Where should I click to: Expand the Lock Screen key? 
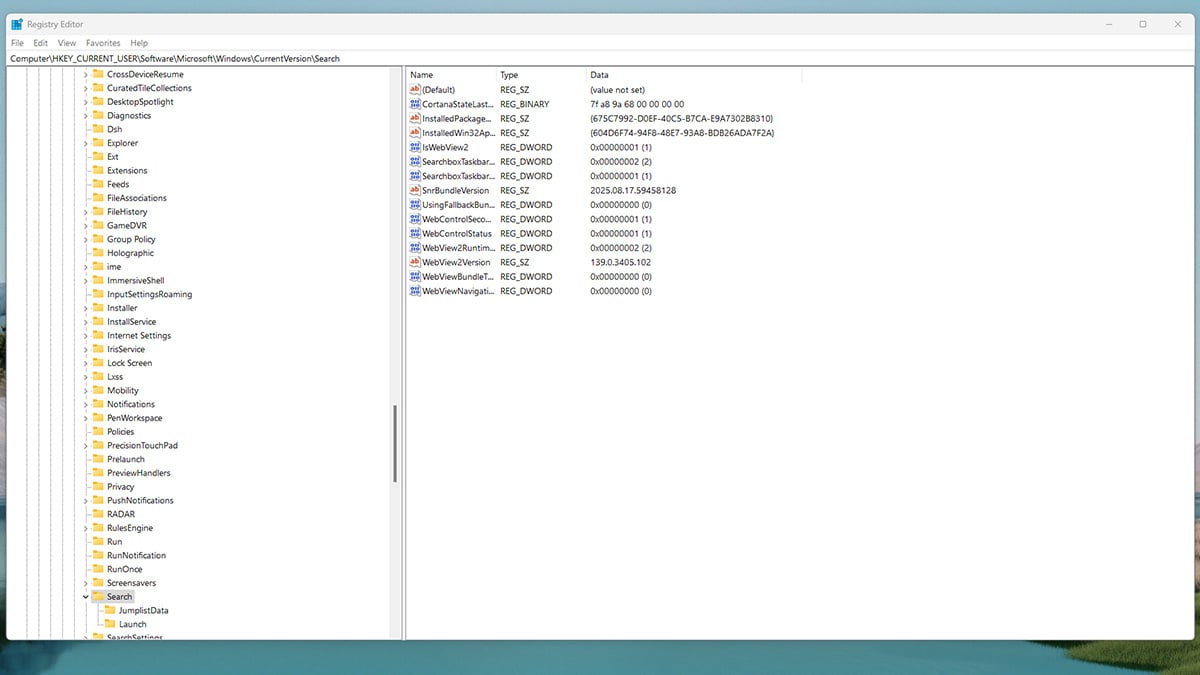tap(86, 363)
